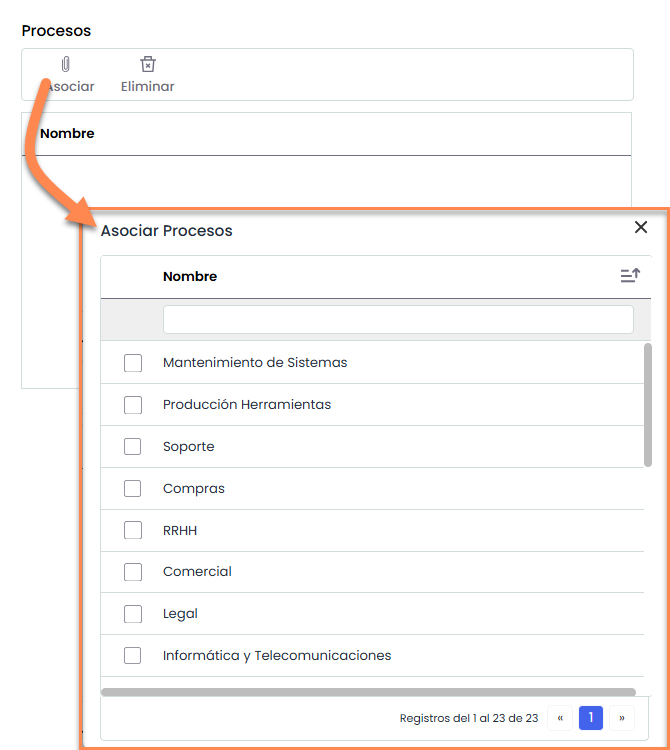Click the Asociar paperclip icon

66,65
